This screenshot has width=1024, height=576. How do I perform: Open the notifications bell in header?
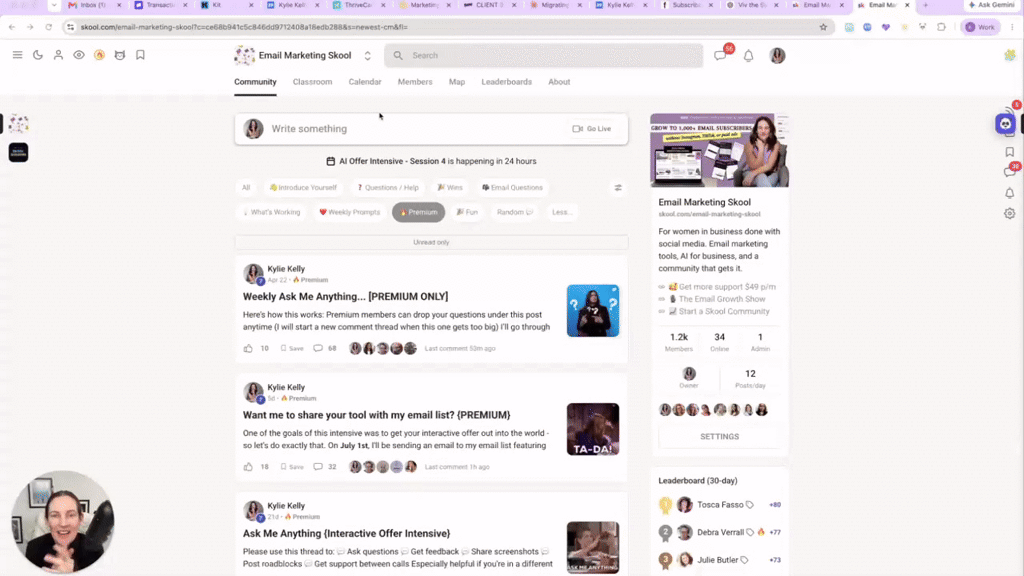coord(748,56)
